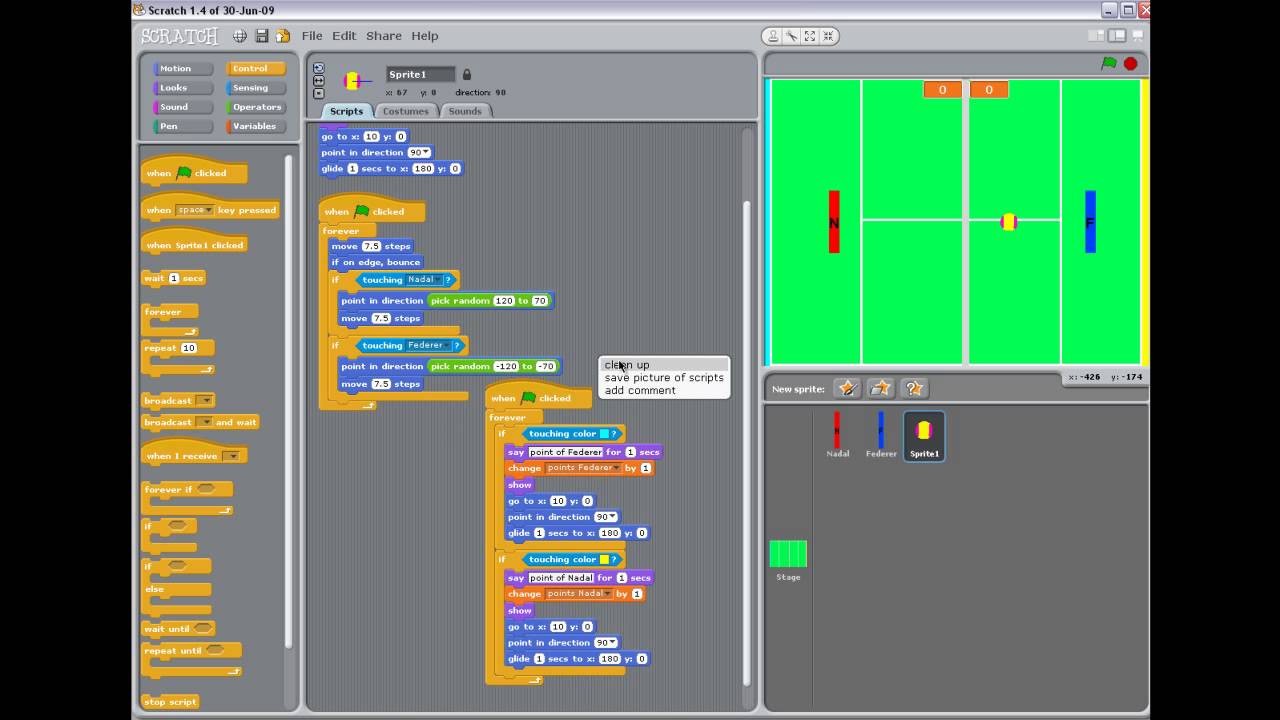Save the project with the floppy icon
Screen dimensions: 1280x720
tap(262, 36)
